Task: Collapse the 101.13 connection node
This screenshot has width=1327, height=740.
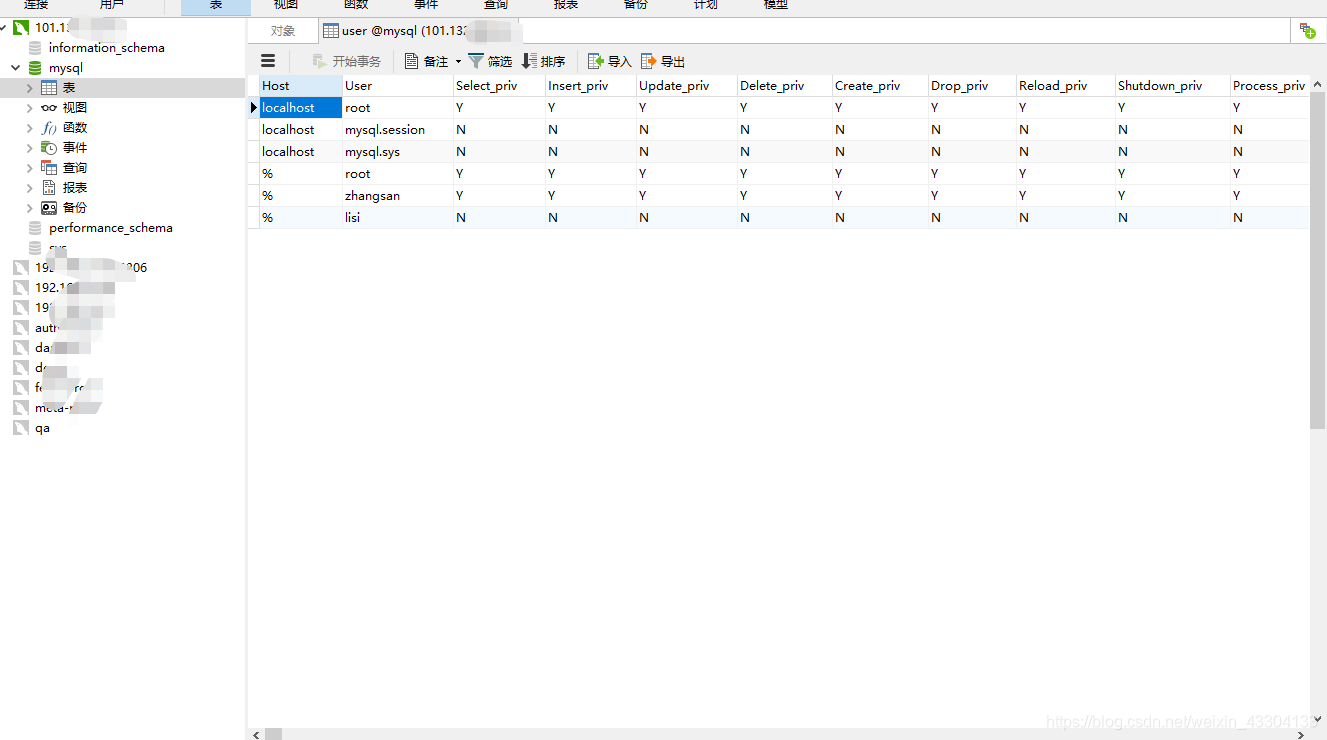Action: point(4,27)
